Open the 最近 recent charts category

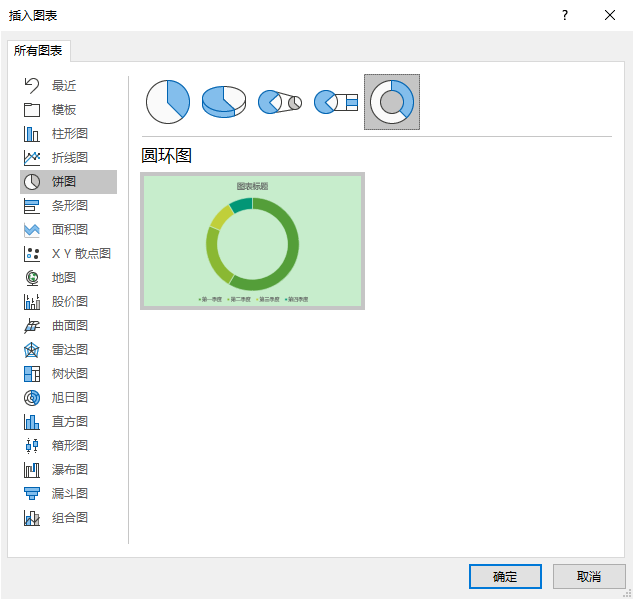point(64,86)
